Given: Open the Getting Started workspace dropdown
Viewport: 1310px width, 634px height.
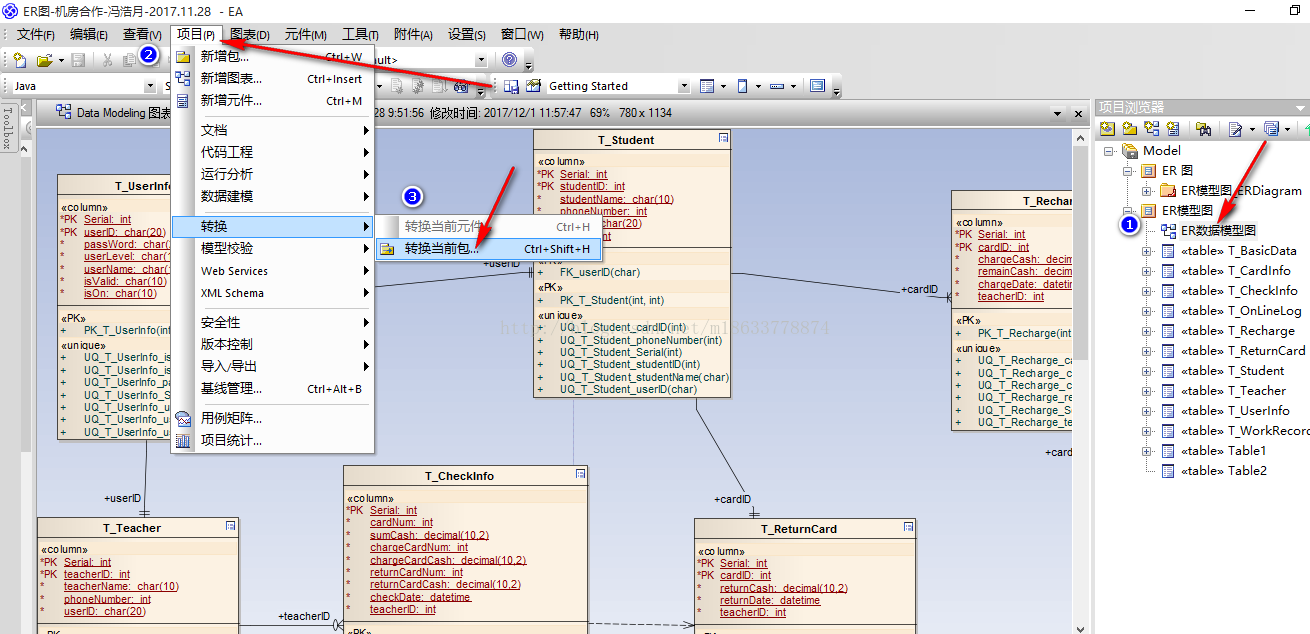Looking at the screenshot, I should pos(682,87).
